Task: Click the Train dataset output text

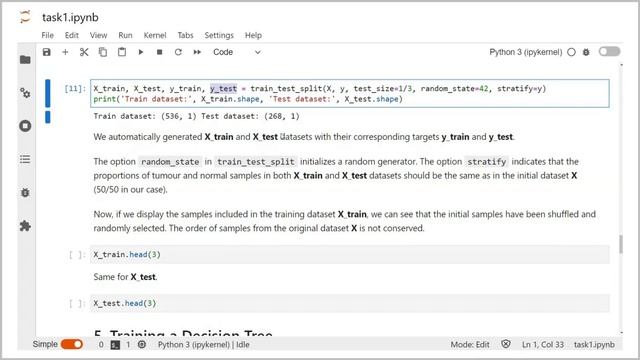Action: [196, 116]
